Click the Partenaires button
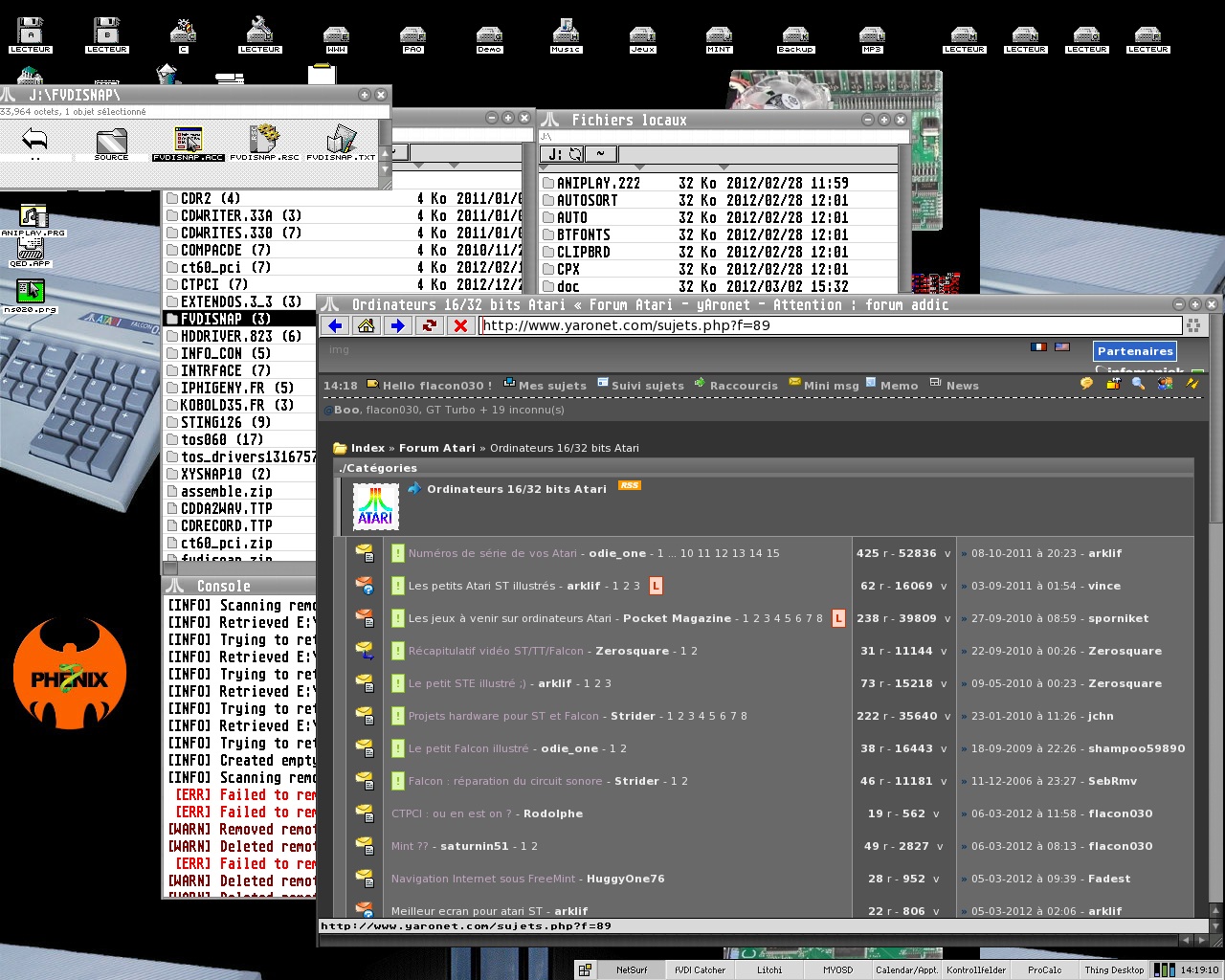 [1135, 351]
